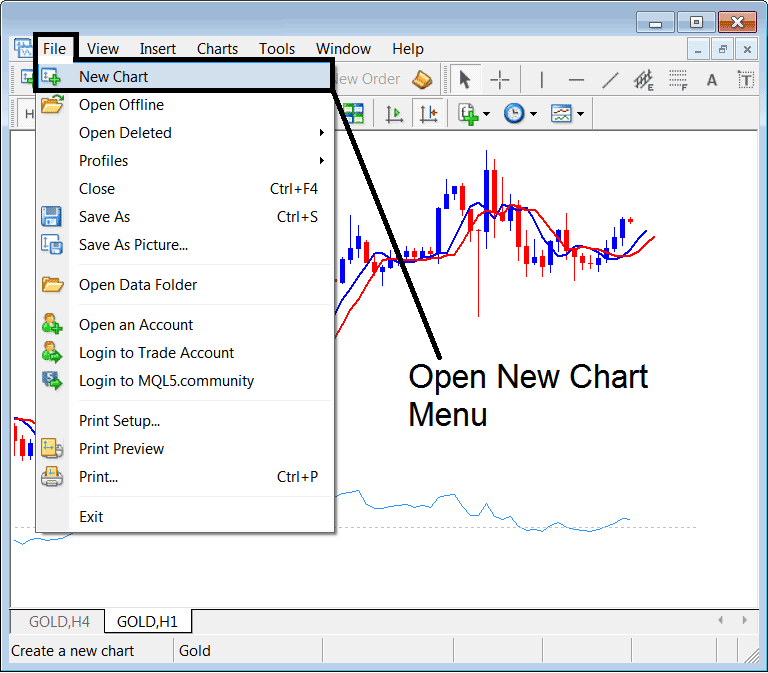This screenshot has width=768, height=673.
Task: Open the View menu
Action: (103, 48)
